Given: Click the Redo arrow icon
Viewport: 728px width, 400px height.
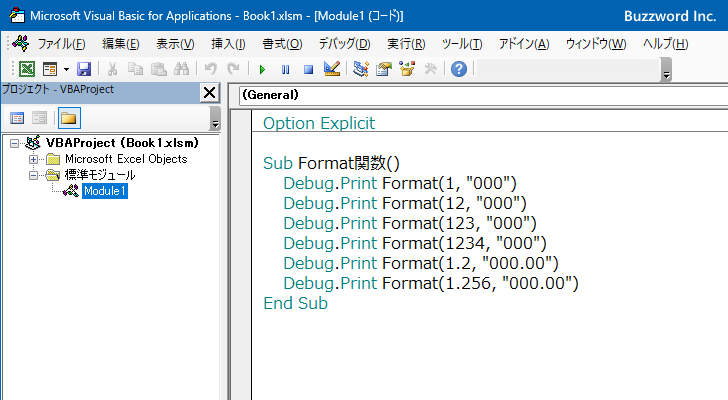Looking at the screenshot, I should point(233,69).
